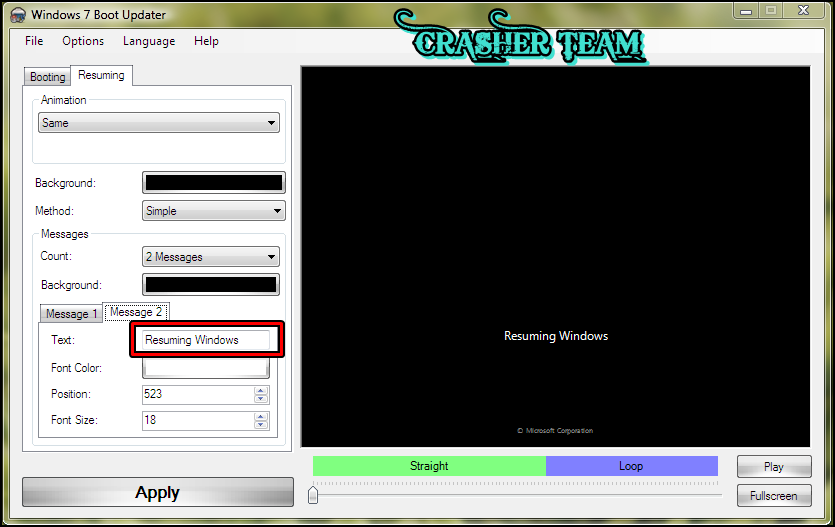Open the Fullscreen preview
Viewport: 835px width, 527px height.
[774, 496]
